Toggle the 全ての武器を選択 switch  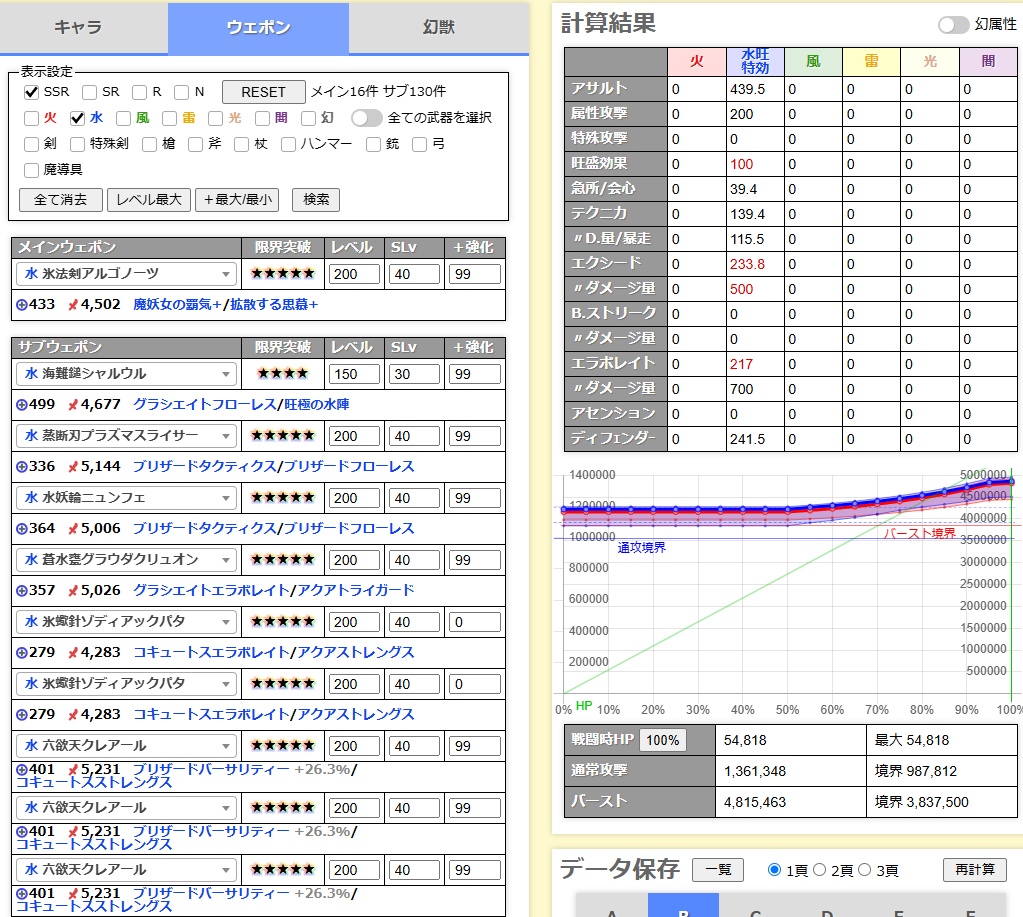(366, 118)
